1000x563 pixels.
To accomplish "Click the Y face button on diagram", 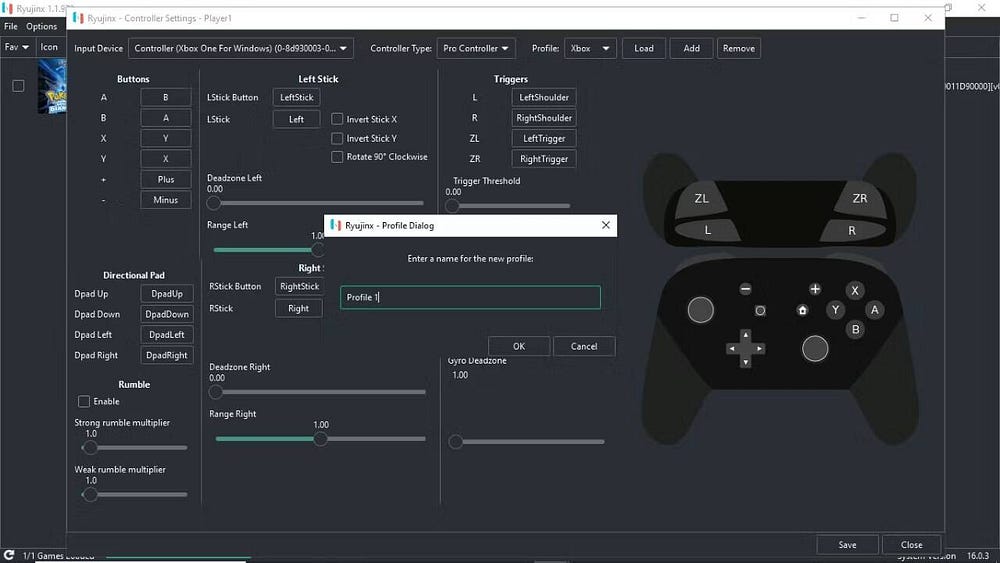I will (835, 310).
